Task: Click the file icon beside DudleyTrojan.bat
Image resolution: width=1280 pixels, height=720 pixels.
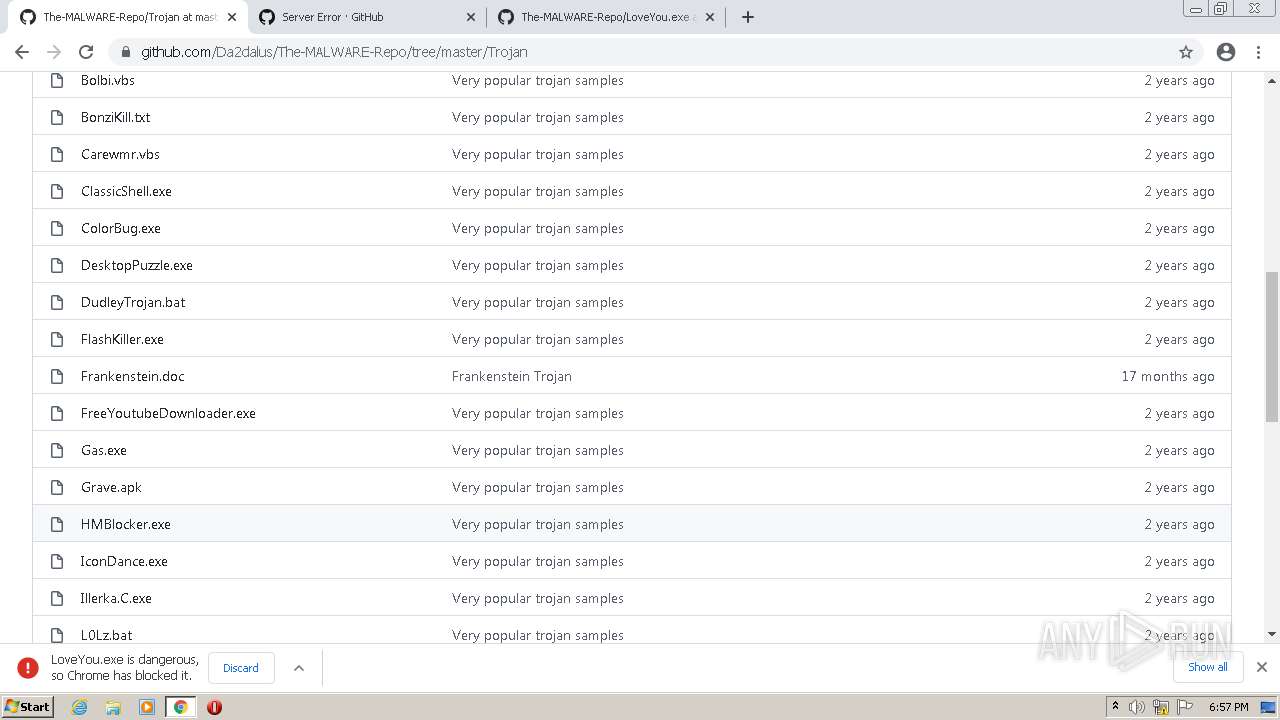Action: pyautogui.click(x=57, y=302)
